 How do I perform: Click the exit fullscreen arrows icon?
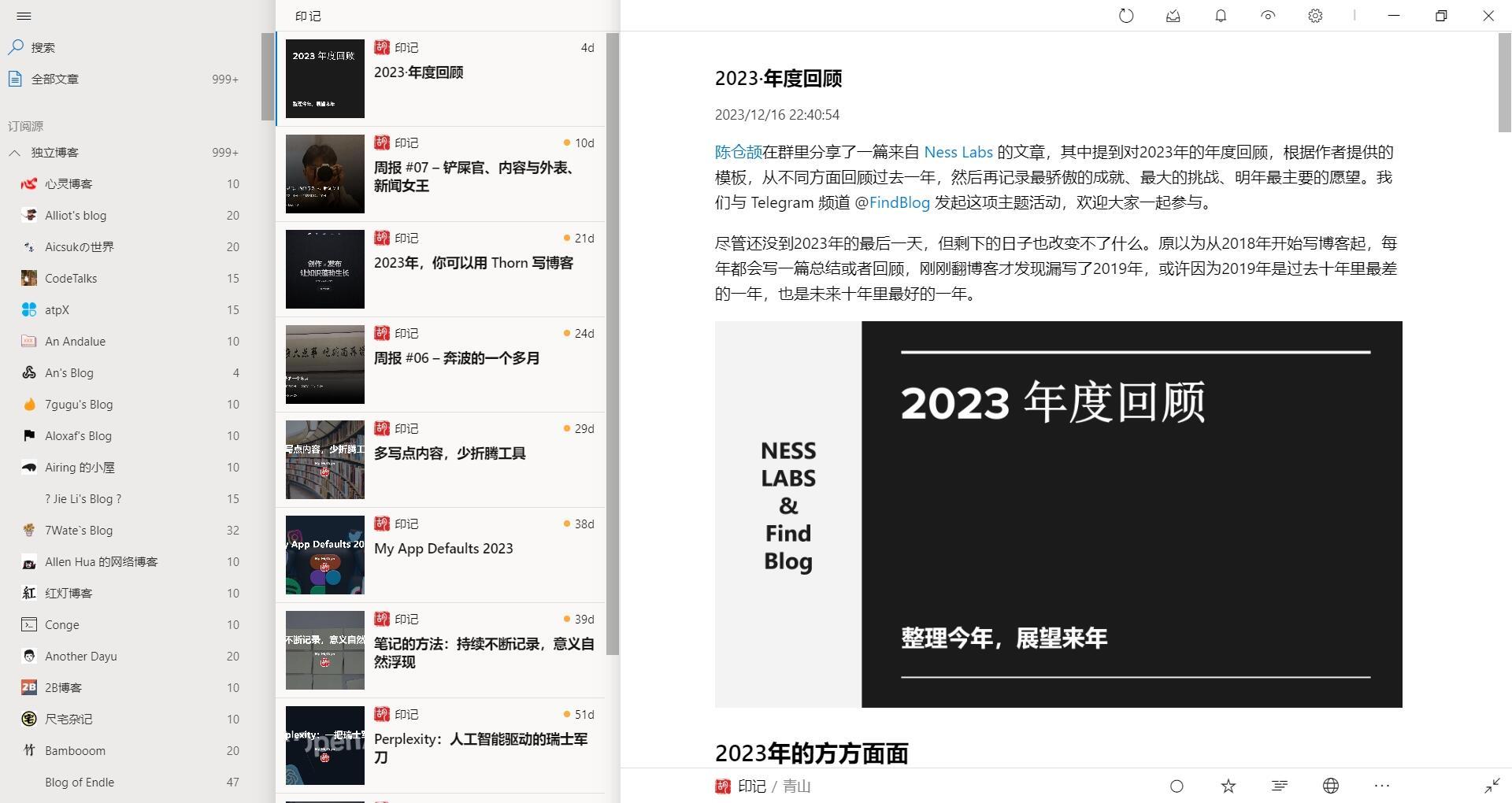pyautogui.click(x=1492, y=786)
